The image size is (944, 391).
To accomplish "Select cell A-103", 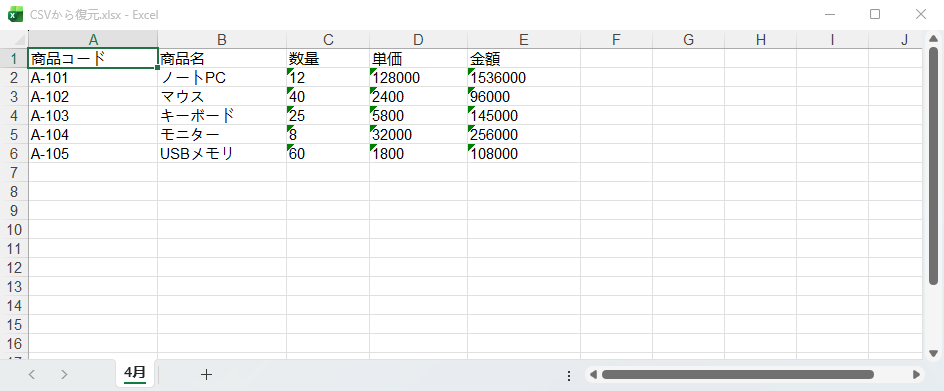I will tap(93, 116).
